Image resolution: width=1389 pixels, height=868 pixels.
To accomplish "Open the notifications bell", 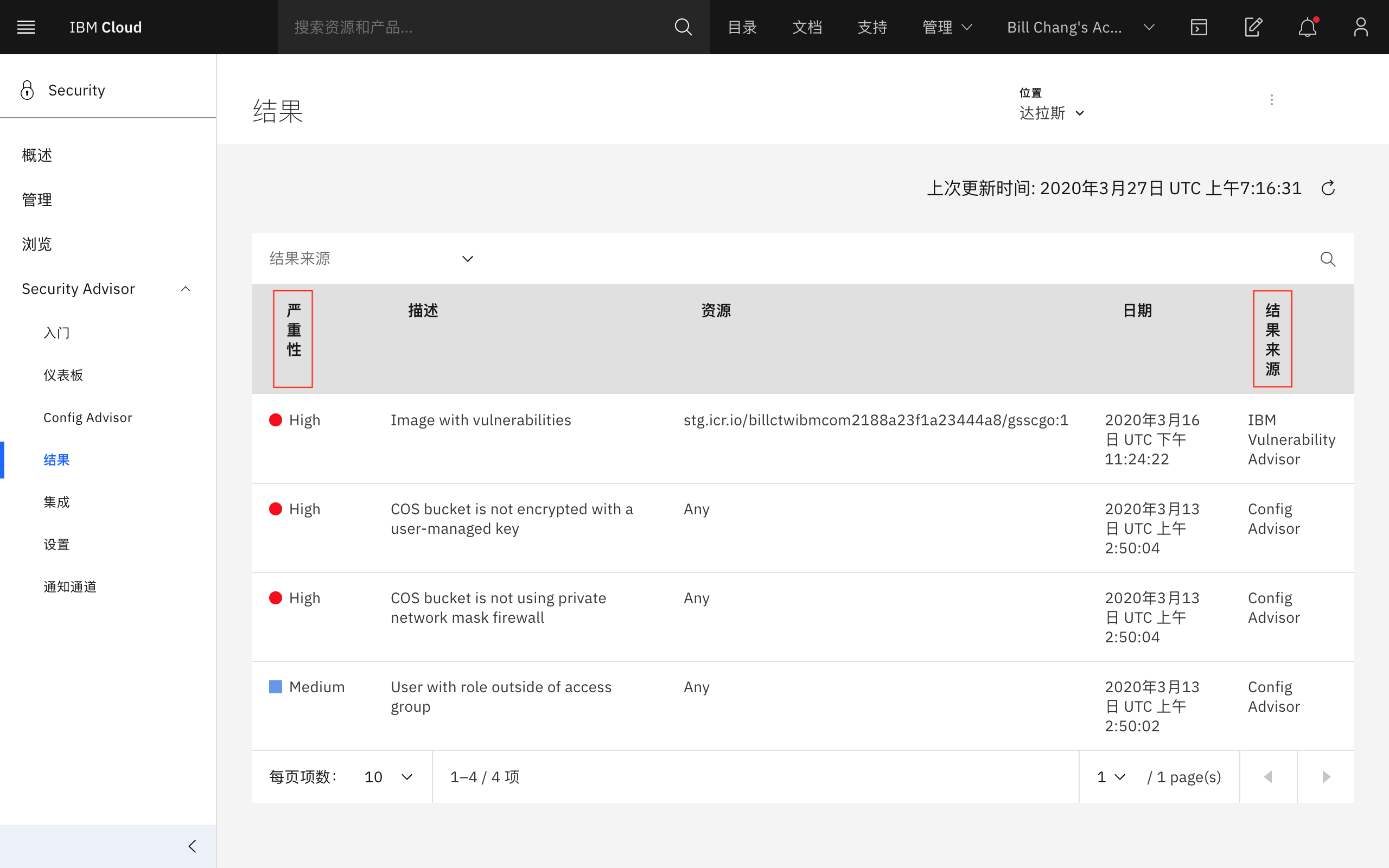I will [1307, 27].
